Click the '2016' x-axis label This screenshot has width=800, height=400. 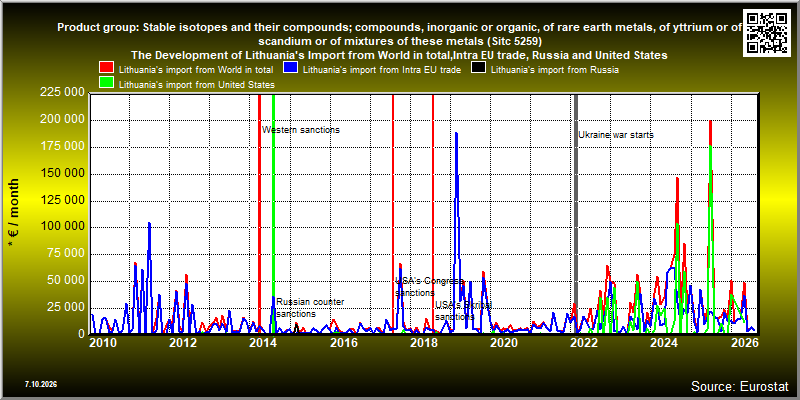343,342
